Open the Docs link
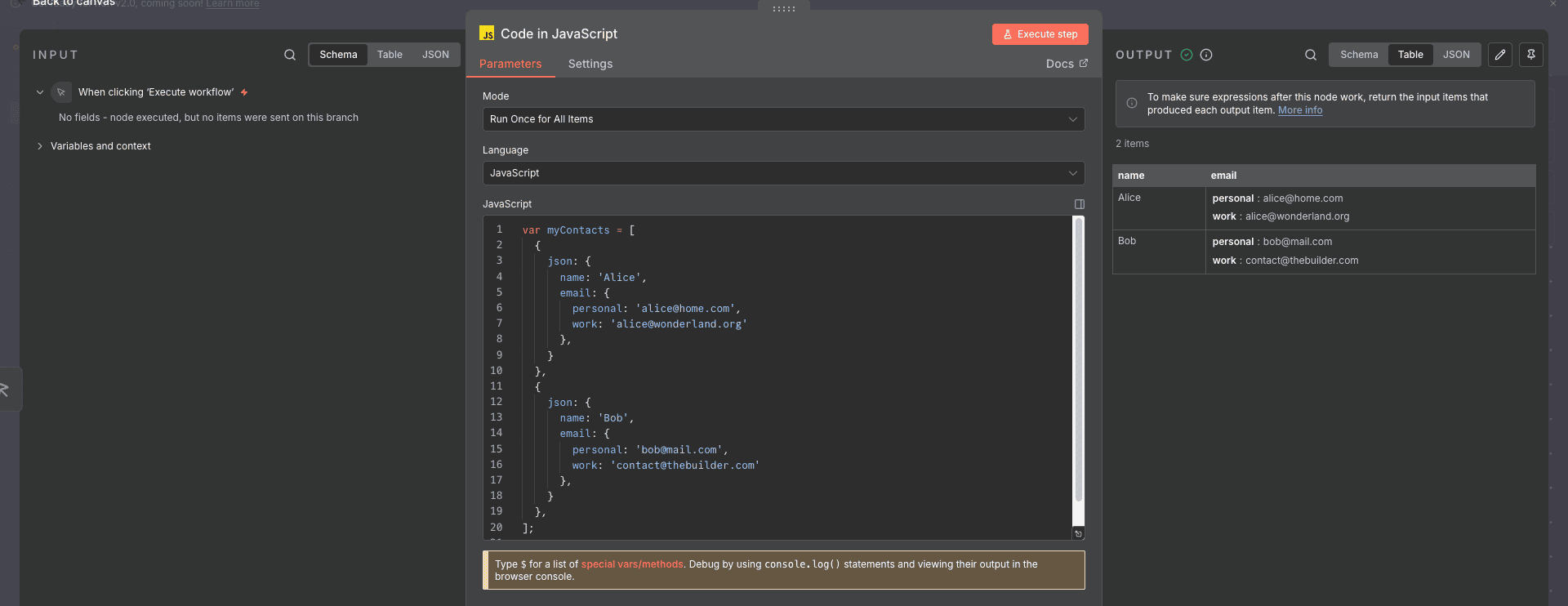 (x=1067, y=64)
